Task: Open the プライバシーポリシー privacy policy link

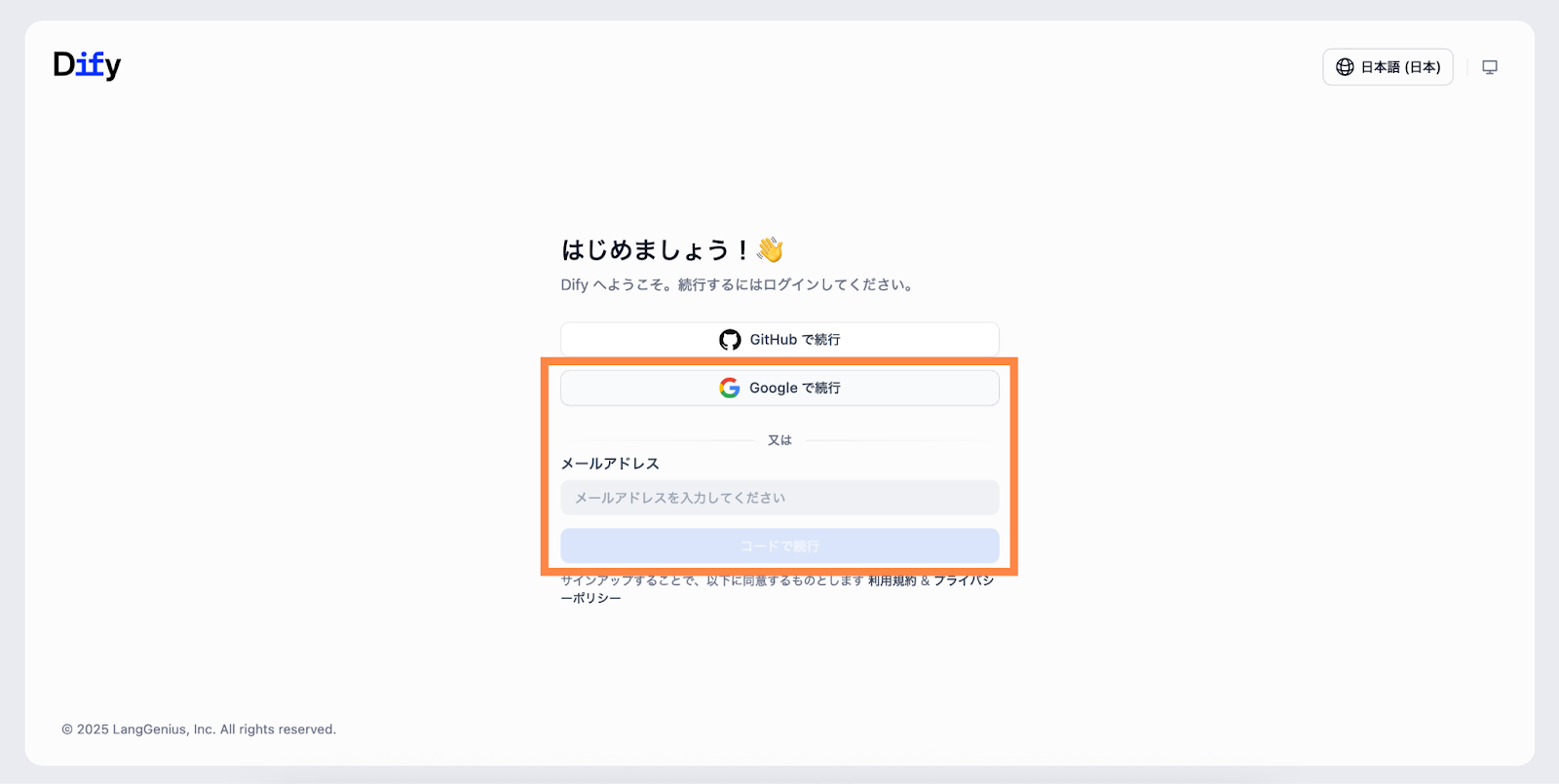Action: [963, 580]
